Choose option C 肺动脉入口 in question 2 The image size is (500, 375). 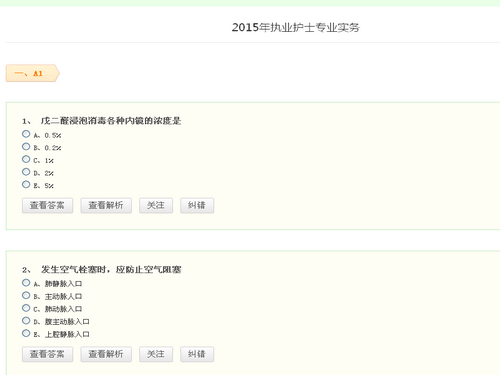26,308
